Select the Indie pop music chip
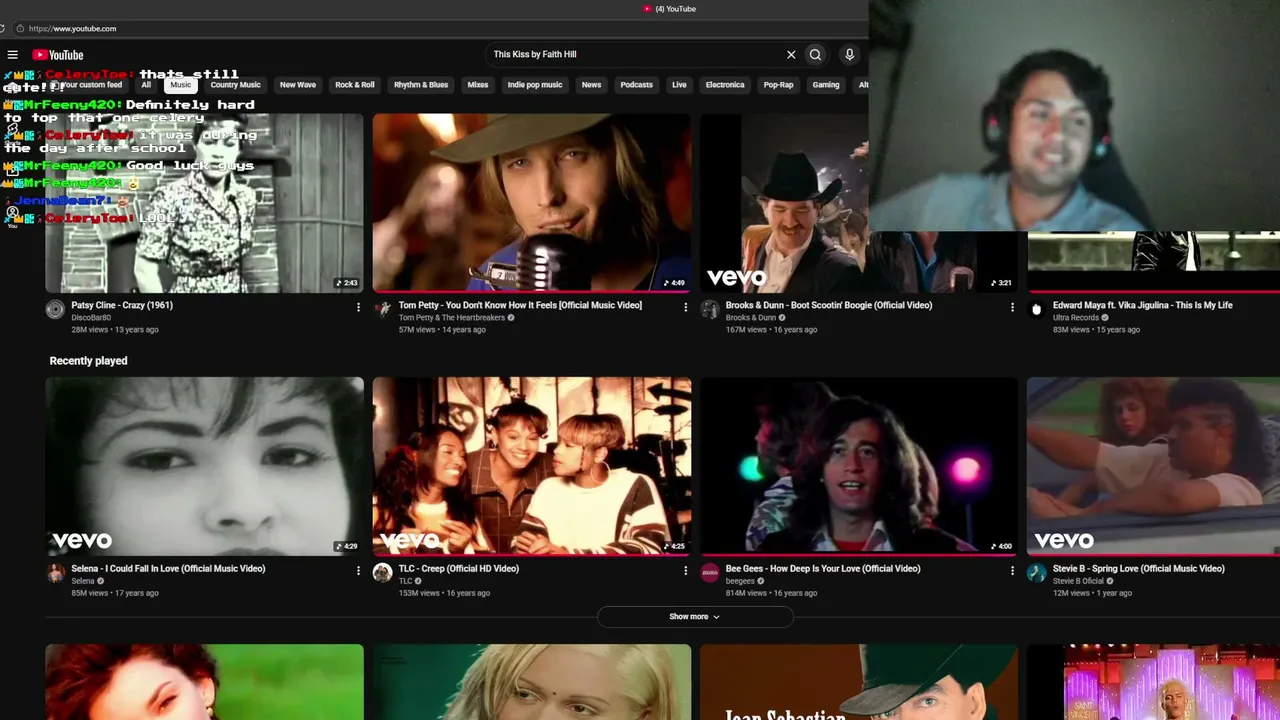The height and width of the screenshot is (720, 1280). point(535,85)
